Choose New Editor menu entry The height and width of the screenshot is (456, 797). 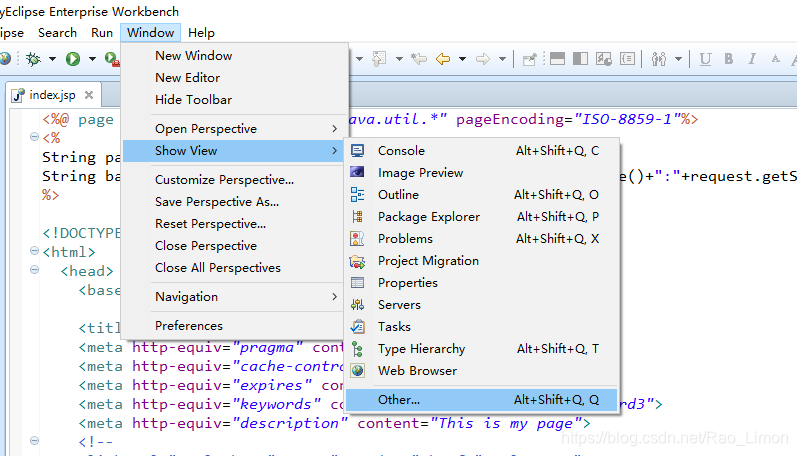[234, 77]
